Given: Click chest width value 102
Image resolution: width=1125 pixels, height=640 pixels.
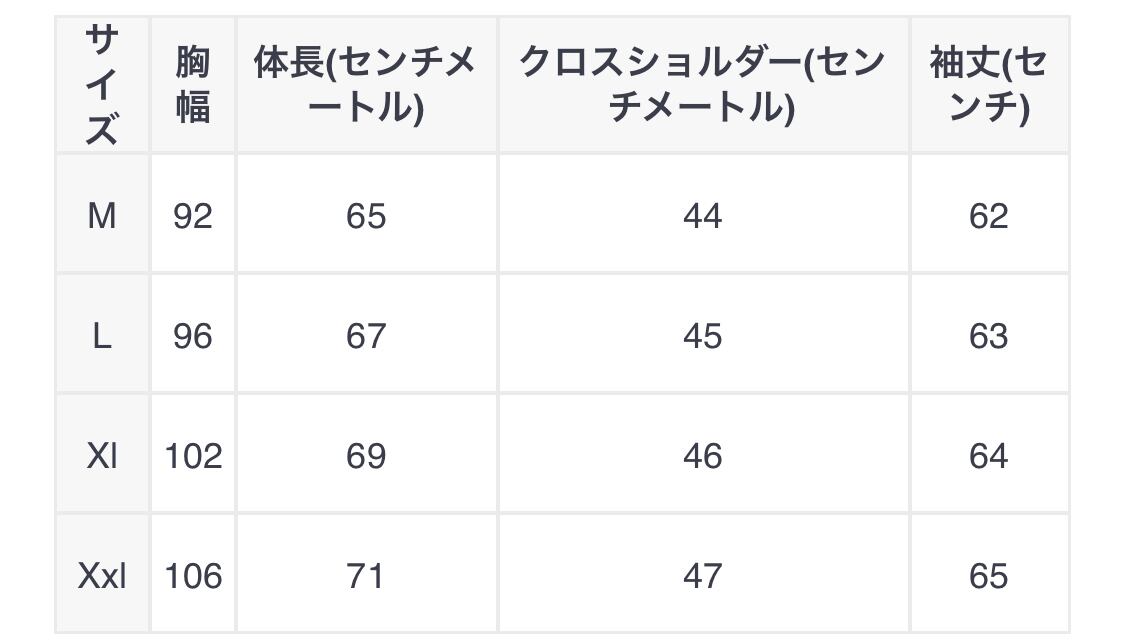Looking at the screenshot, I should click(x=192, y=456).
